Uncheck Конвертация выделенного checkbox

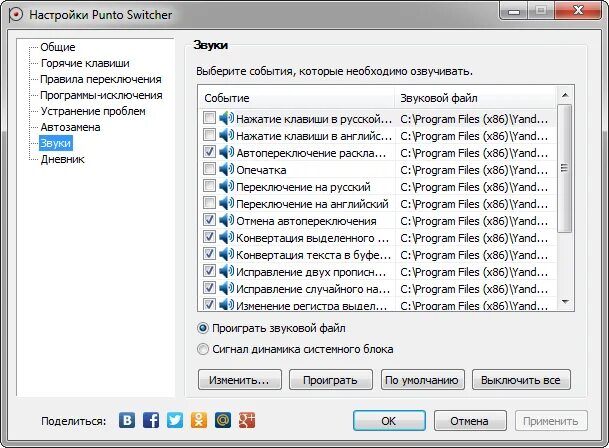point(209,237)
